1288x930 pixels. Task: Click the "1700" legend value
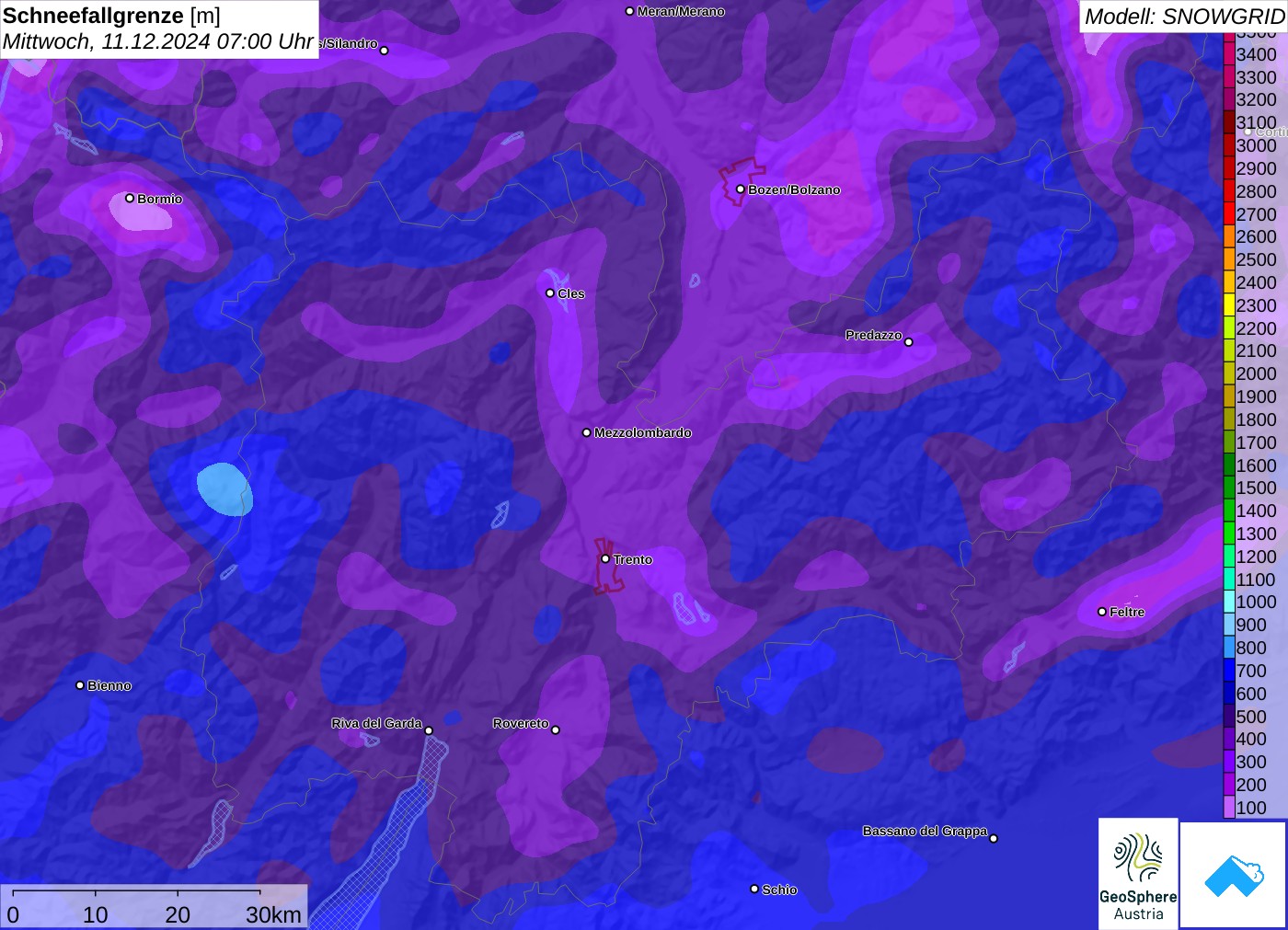pos(1257,442)
